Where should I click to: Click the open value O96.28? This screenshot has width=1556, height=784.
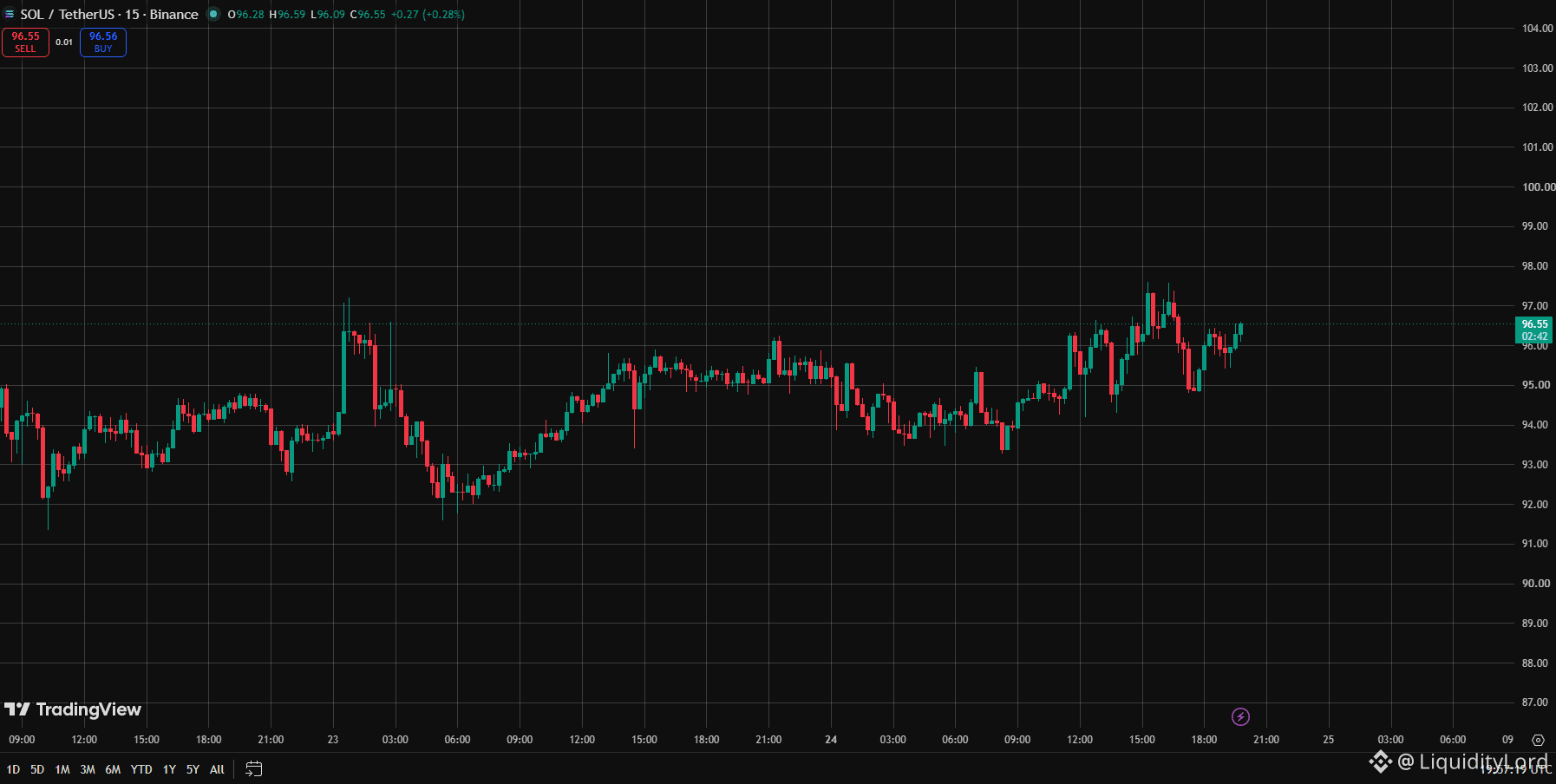coord(245,15)
